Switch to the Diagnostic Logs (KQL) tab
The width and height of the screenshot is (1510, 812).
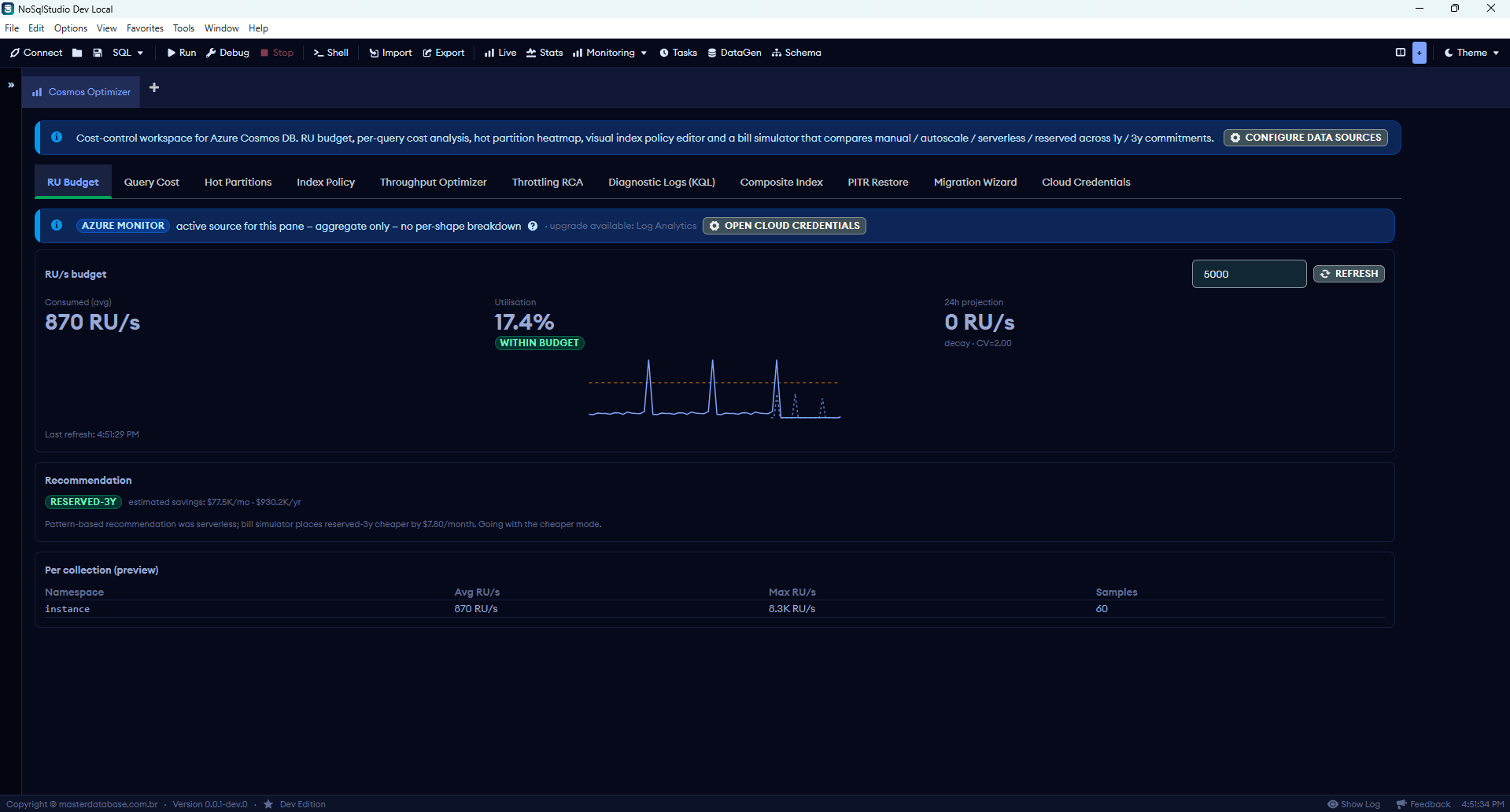pyautogui.click(x=662, y=182)
